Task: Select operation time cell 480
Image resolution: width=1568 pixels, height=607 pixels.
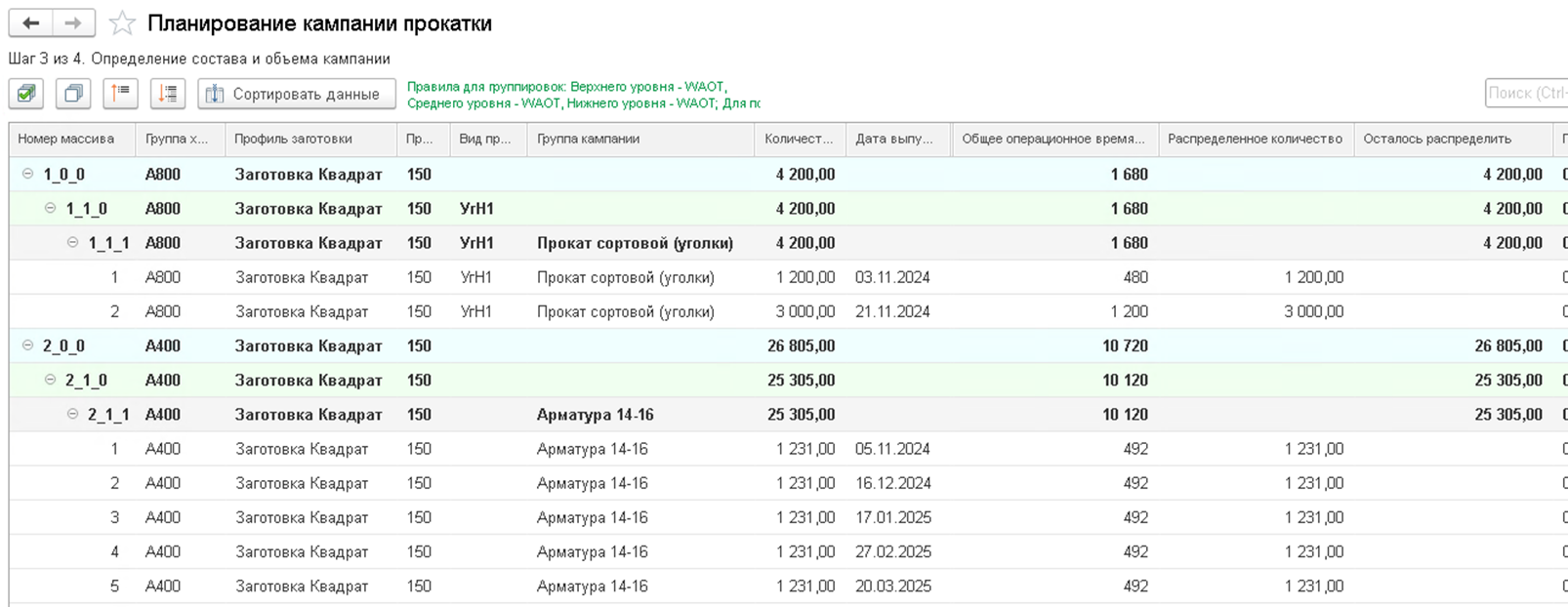Action: coord(1135,277)
